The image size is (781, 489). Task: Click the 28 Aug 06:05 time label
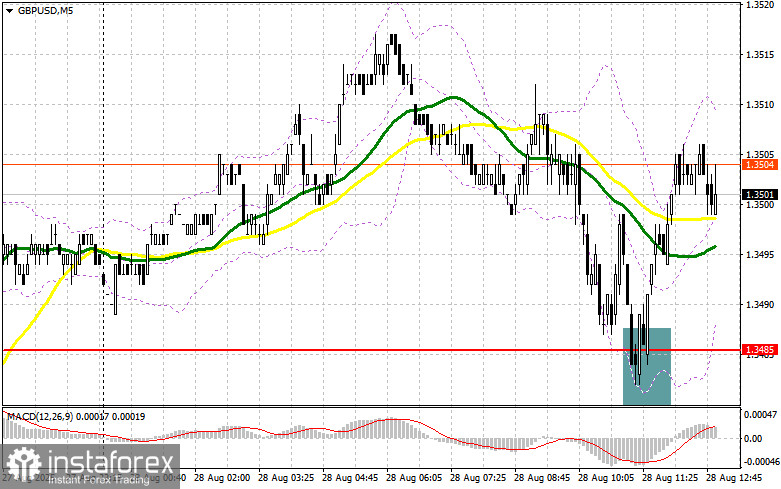click(414, 478)
